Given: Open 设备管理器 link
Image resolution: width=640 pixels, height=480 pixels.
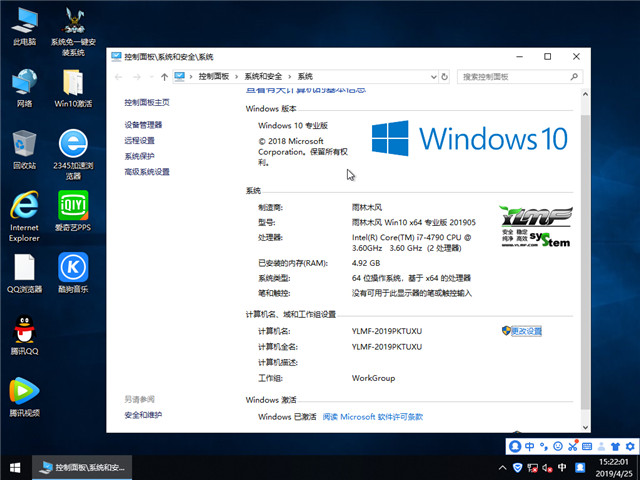Looking at the screenshot, I should tap(143, 125).
